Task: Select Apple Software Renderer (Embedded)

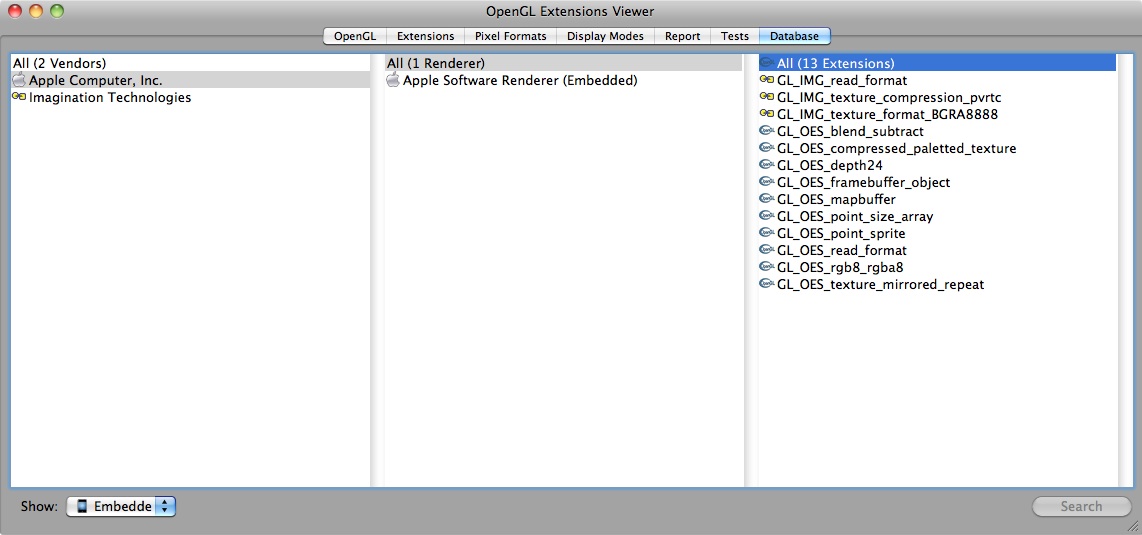Action: point(564,80)
